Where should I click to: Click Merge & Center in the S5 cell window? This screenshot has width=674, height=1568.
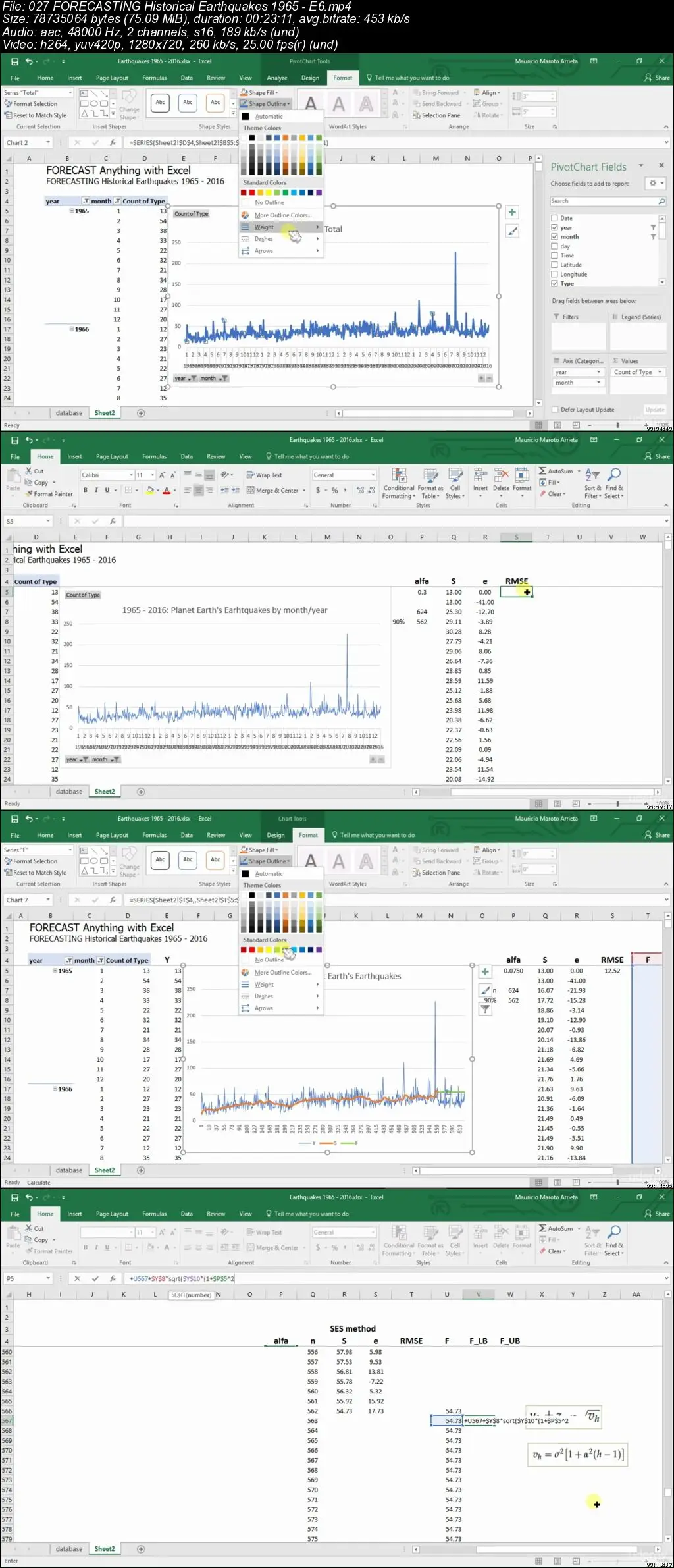tap(273, 491)
